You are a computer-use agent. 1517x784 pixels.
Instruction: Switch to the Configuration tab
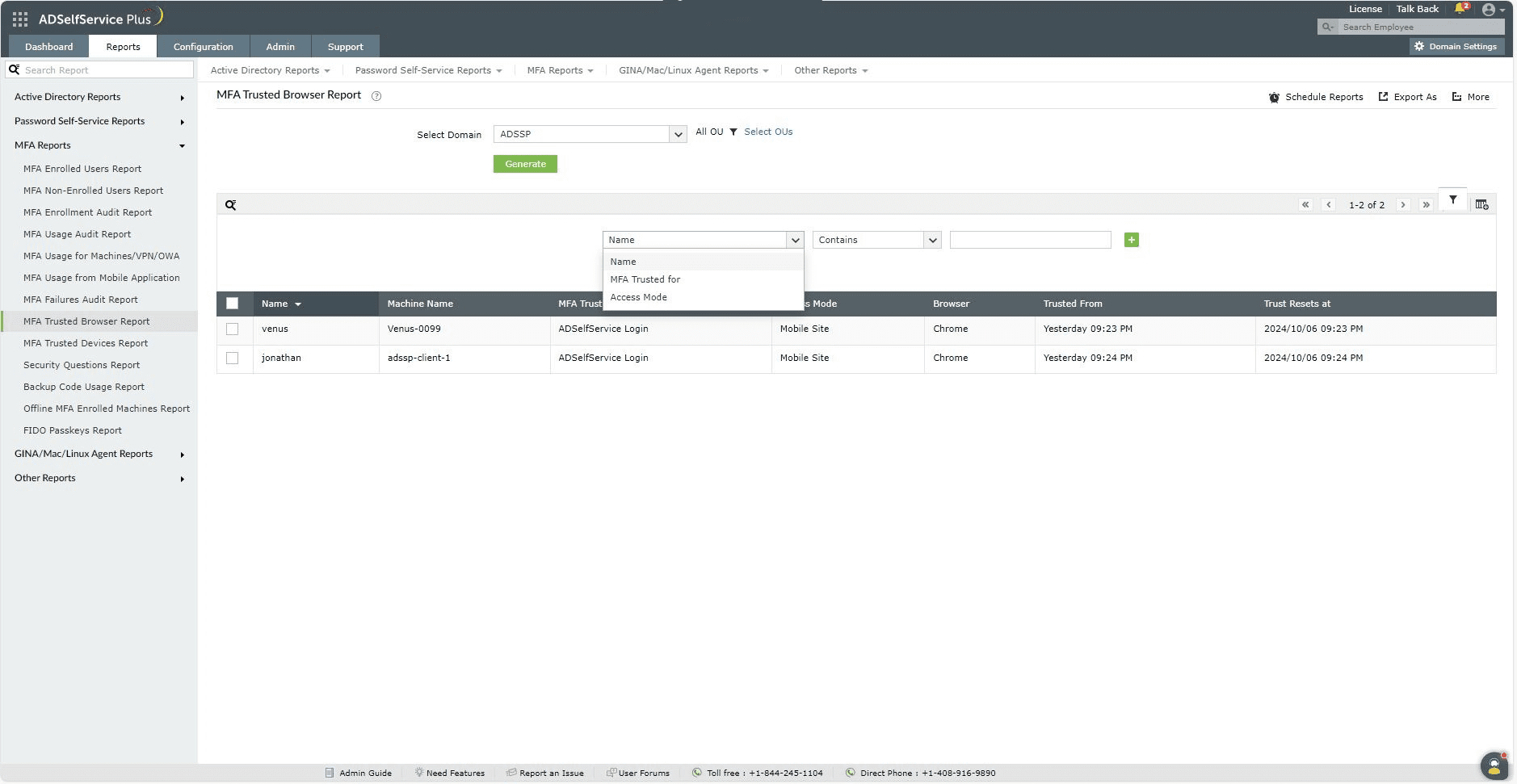click(x=203, y=47)
